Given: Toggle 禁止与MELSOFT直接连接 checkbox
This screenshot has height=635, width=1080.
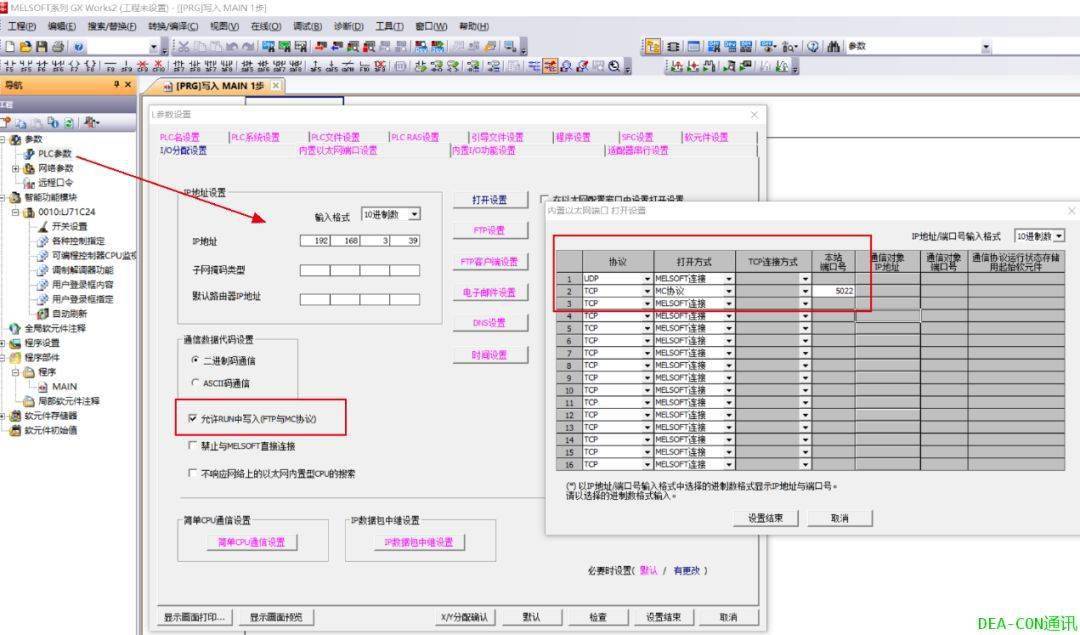Looking at the screenshot, I should pos(193,446).
